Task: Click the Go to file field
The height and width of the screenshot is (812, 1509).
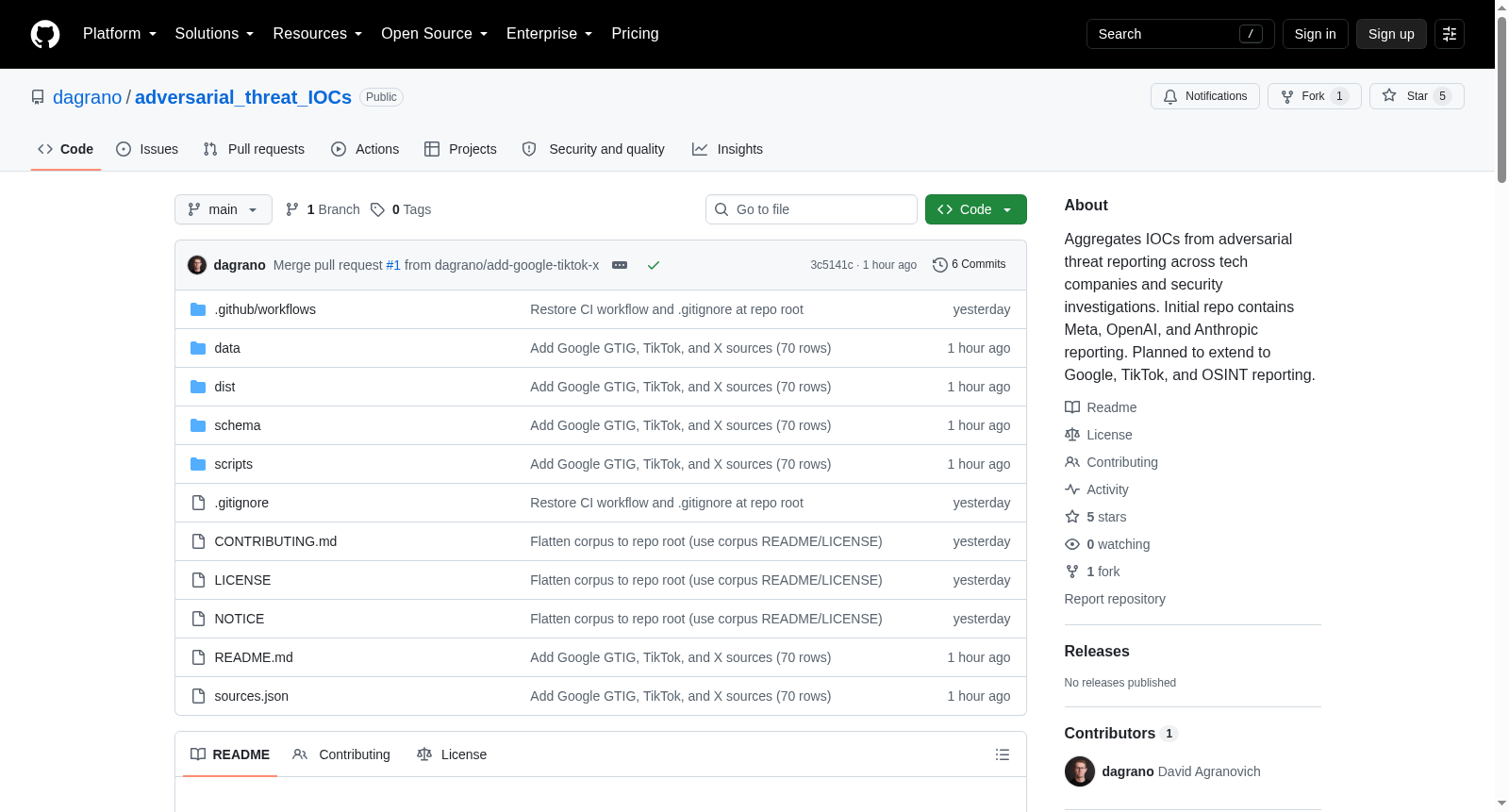Action: point(811,209)
